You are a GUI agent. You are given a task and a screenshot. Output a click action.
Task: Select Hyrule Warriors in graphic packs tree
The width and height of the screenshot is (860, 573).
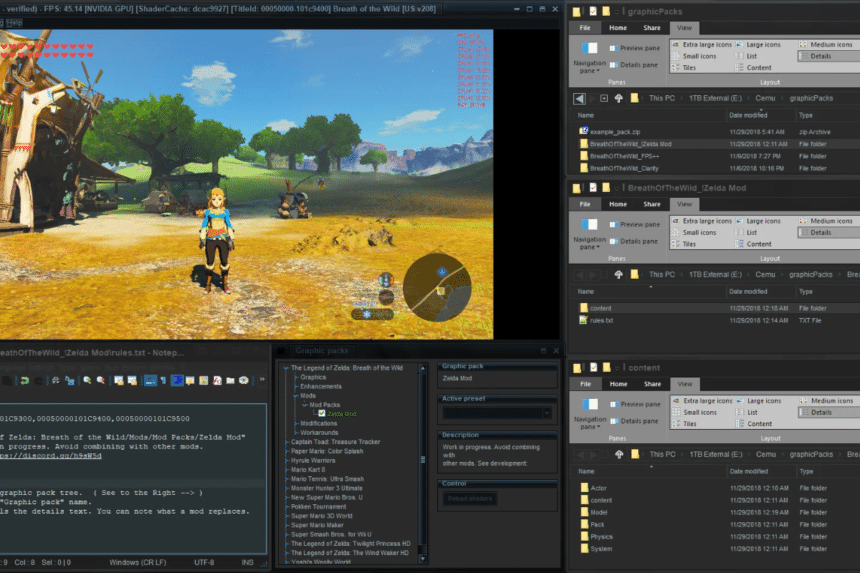pyautogui.click(x=313, y=461)
